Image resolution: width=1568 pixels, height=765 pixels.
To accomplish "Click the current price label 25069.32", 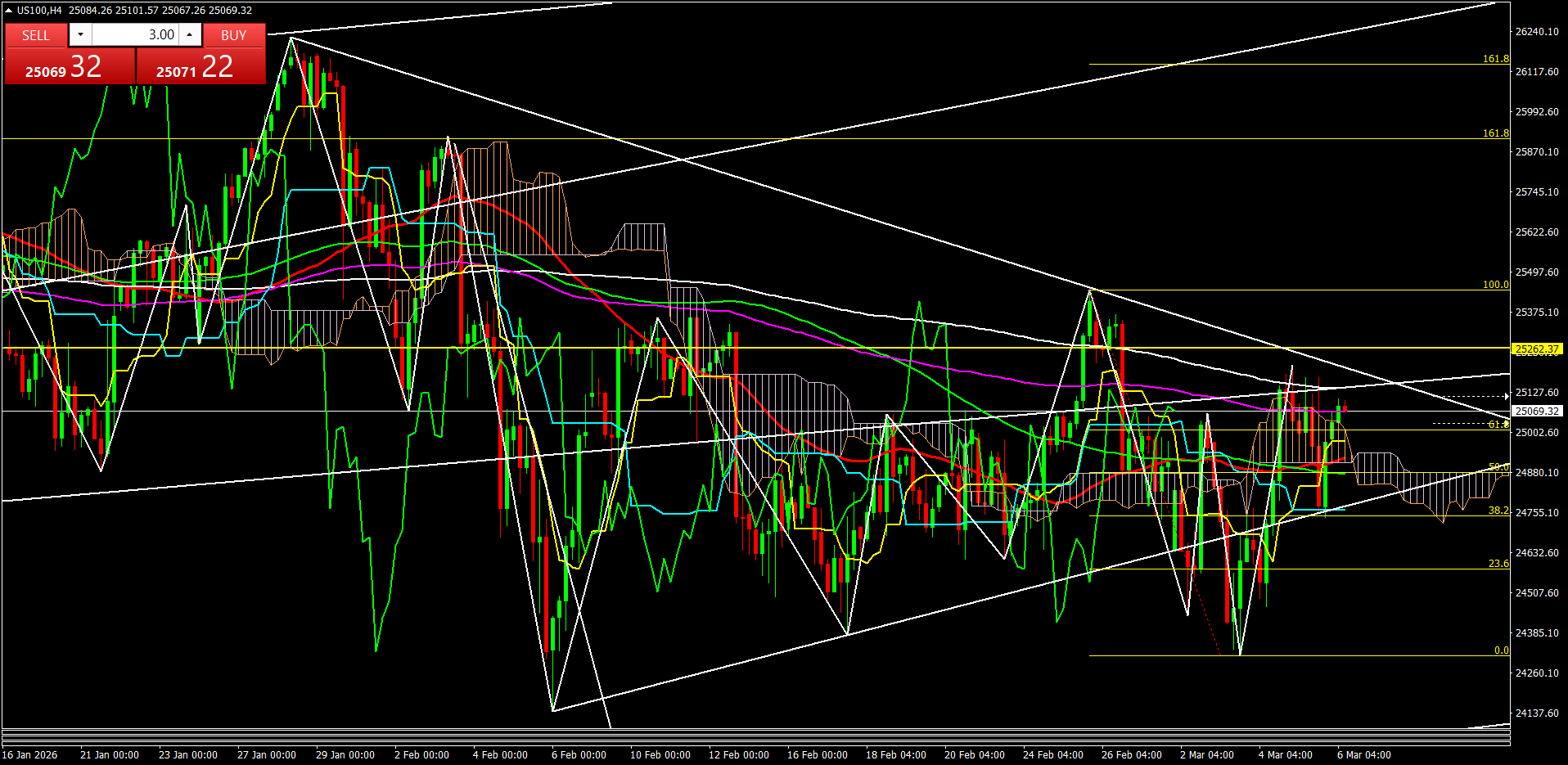I will point(1536,412).
